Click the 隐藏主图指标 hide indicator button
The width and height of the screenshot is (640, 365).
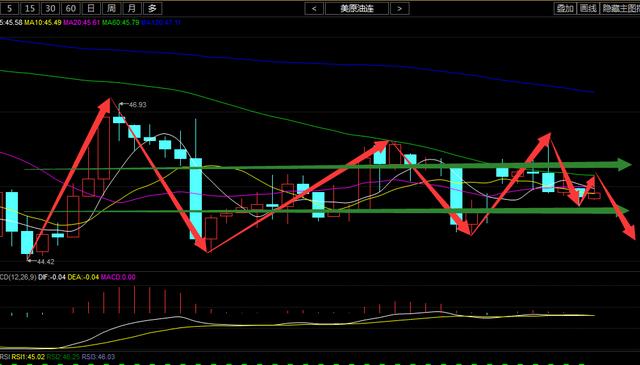[620, 8]
